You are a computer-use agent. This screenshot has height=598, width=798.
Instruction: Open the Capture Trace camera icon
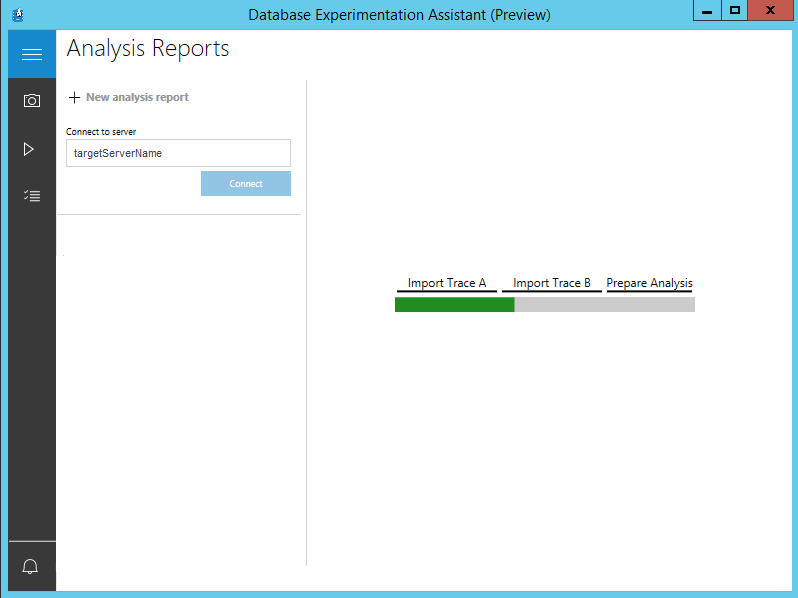(x=32, y=100)
